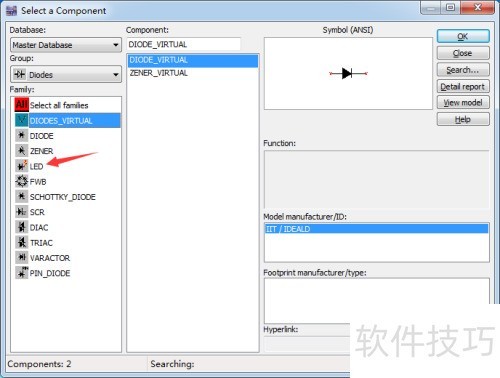Click the DIODES_VIRTUAL family icon
The height and width of the screenshot is (378, 500).
point(22,120)
